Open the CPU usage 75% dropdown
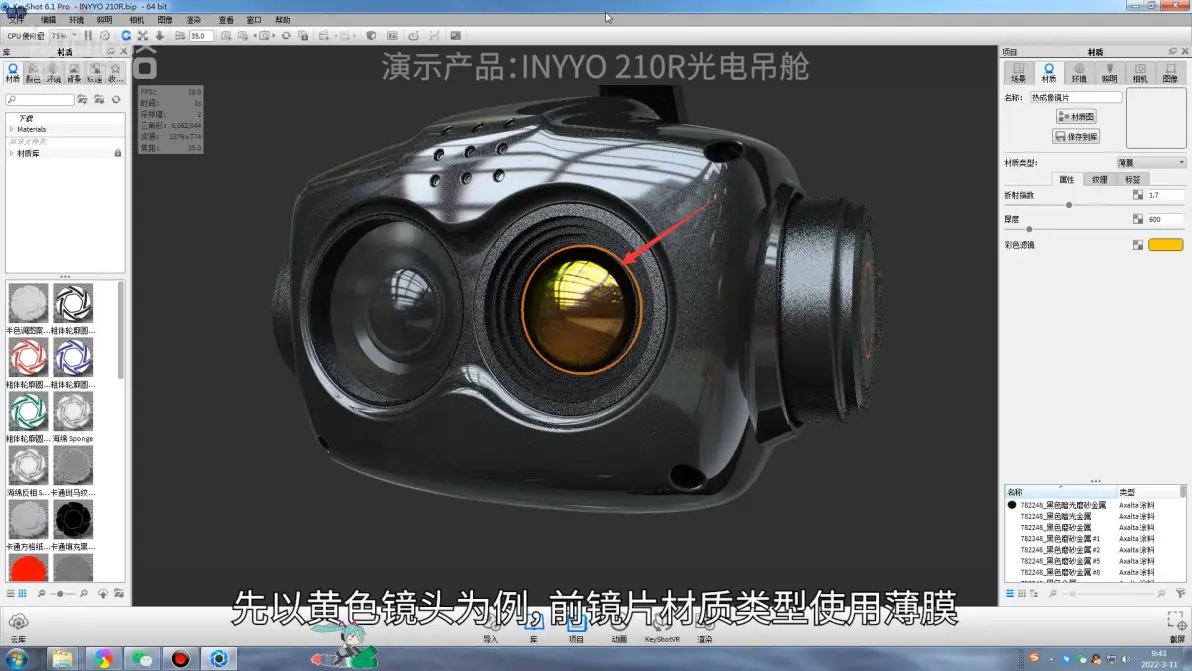 (64, 36)
